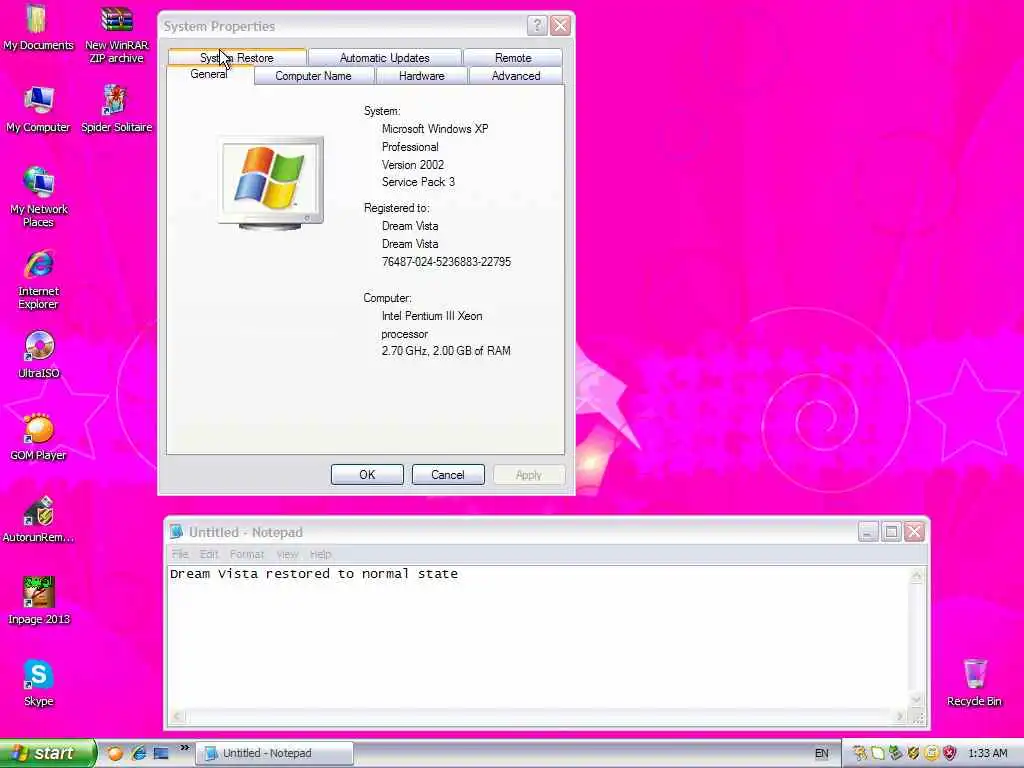Click 'Microsoft Windows XP' text

tap(435, 129)
